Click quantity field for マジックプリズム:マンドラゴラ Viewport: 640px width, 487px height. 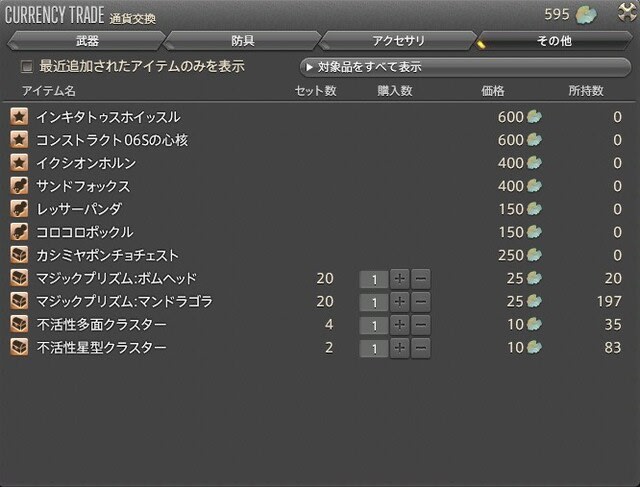click(374, 302)
